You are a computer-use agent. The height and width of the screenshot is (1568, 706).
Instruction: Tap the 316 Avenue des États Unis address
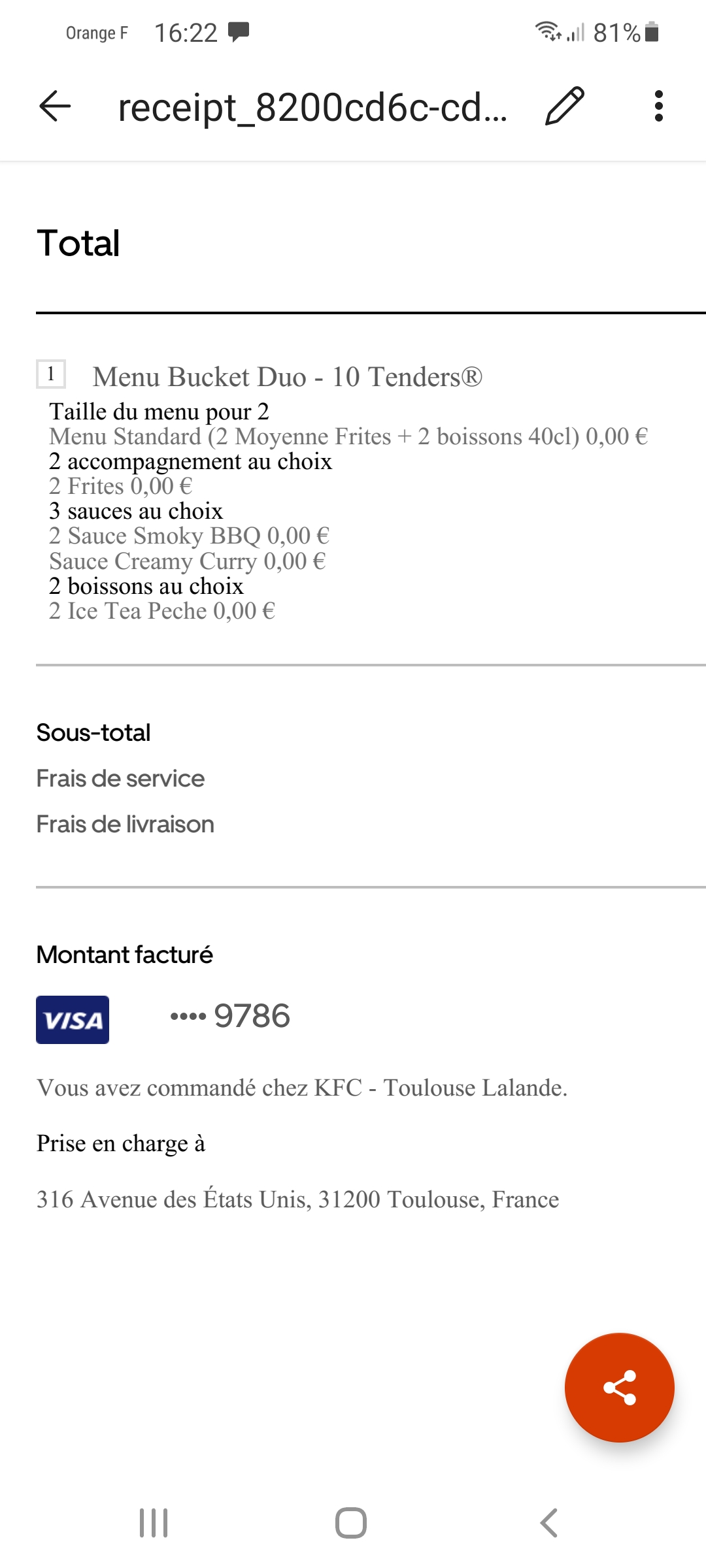click(x=298, y=1199)
